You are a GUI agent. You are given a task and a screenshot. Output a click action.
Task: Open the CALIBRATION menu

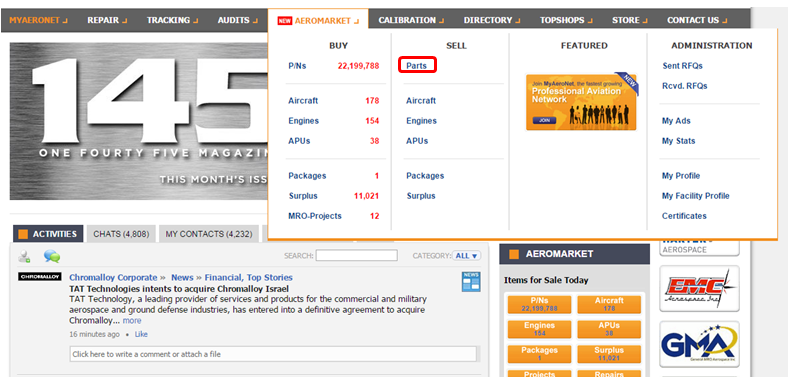[411, 20]
